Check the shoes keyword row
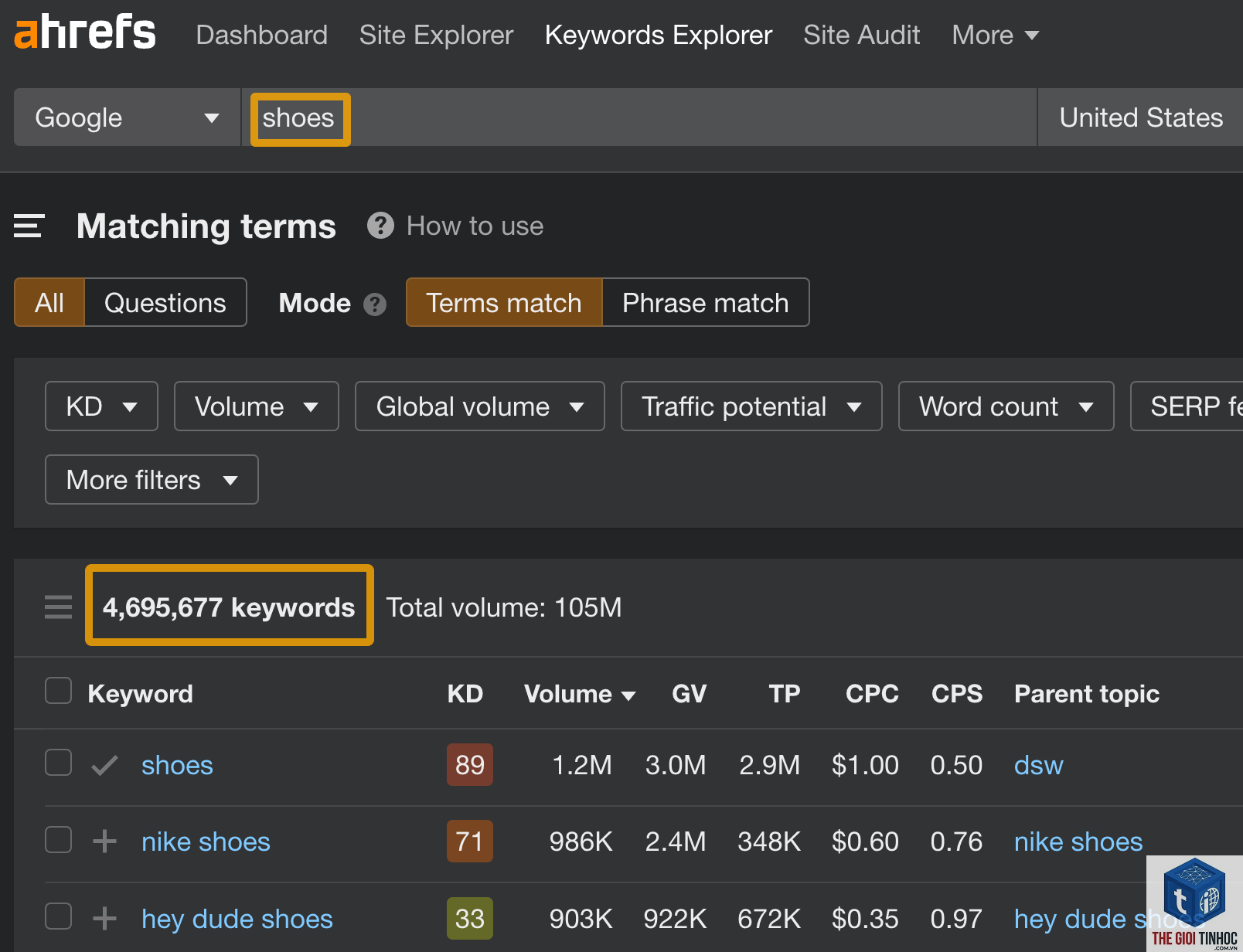Image resolution: width=1243 pixels, height=952 pixels. (58, 762)
